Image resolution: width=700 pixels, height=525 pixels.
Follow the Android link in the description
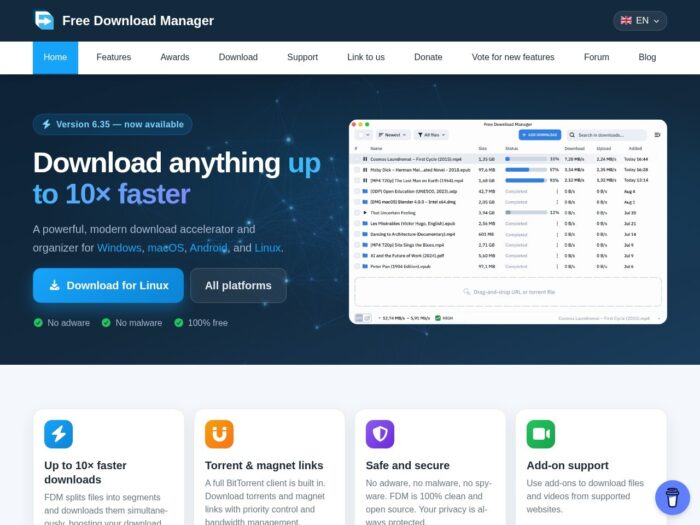pos(208,247)
